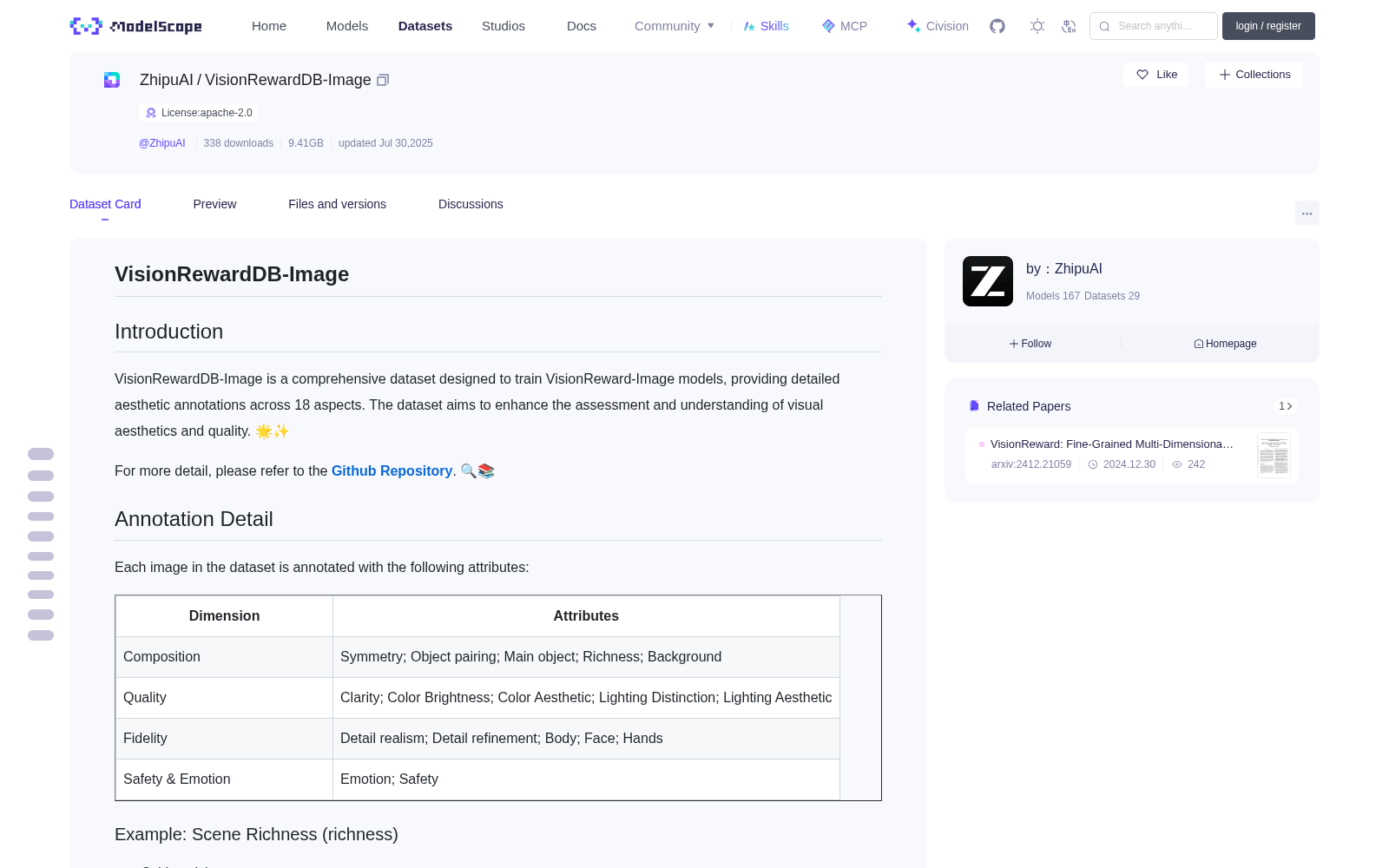The image size is (1389, 868).
Task: Open the three-dot more options button
Action: tap(1307, 213)
